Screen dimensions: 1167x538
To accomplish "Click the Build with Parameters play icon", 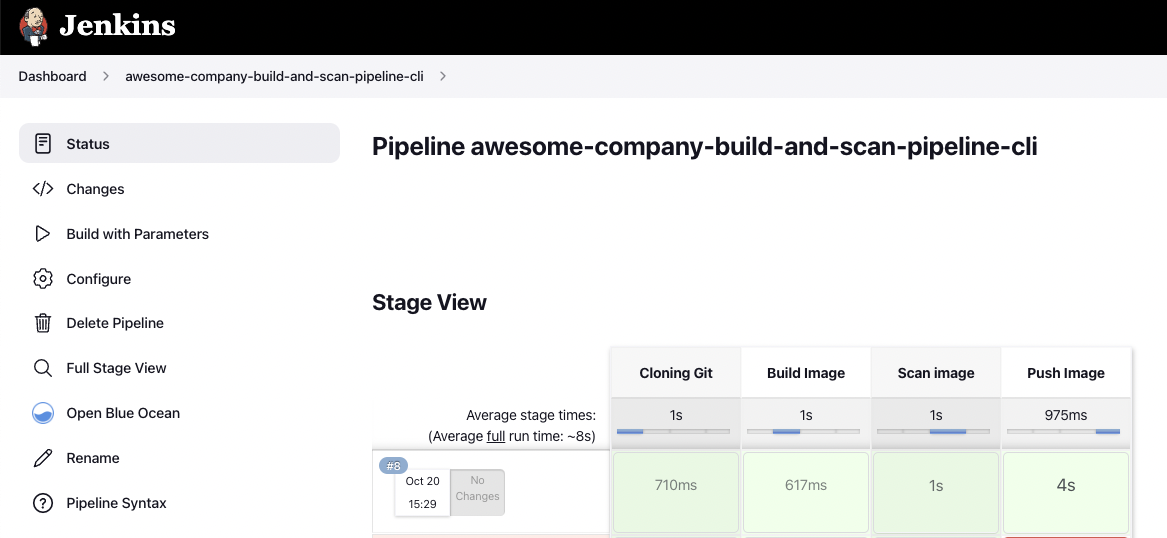I will [43, 234].
